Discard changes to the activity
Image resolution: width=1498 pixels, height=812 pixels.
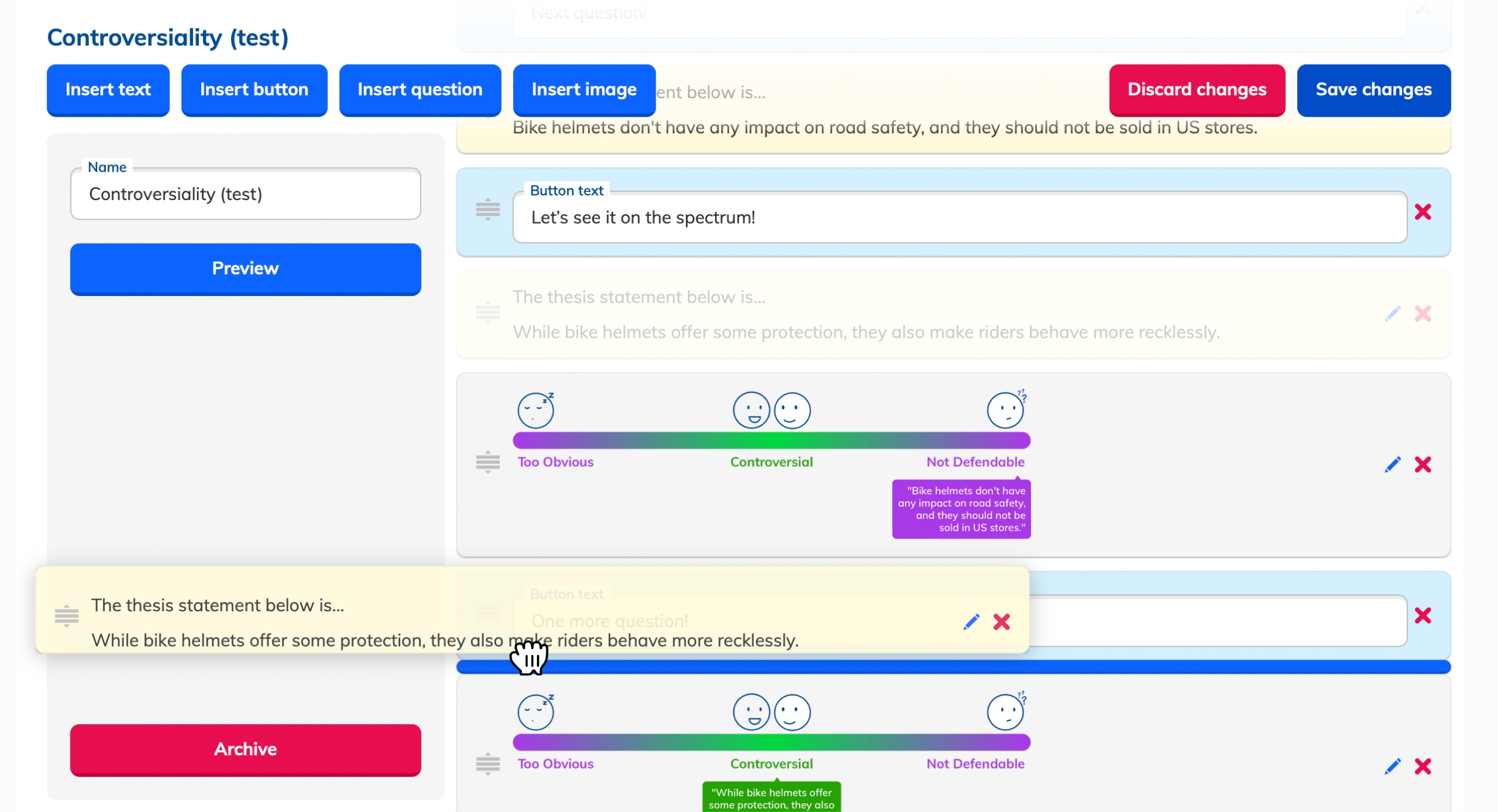point(1196,90)
